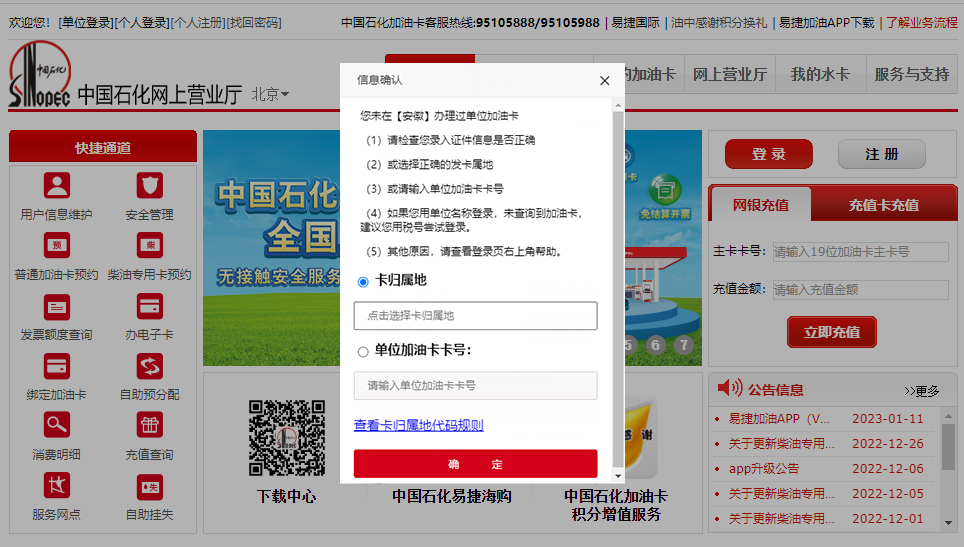
Task: Select the 卡归属地 radio option
Action: (x=363, y=281)
